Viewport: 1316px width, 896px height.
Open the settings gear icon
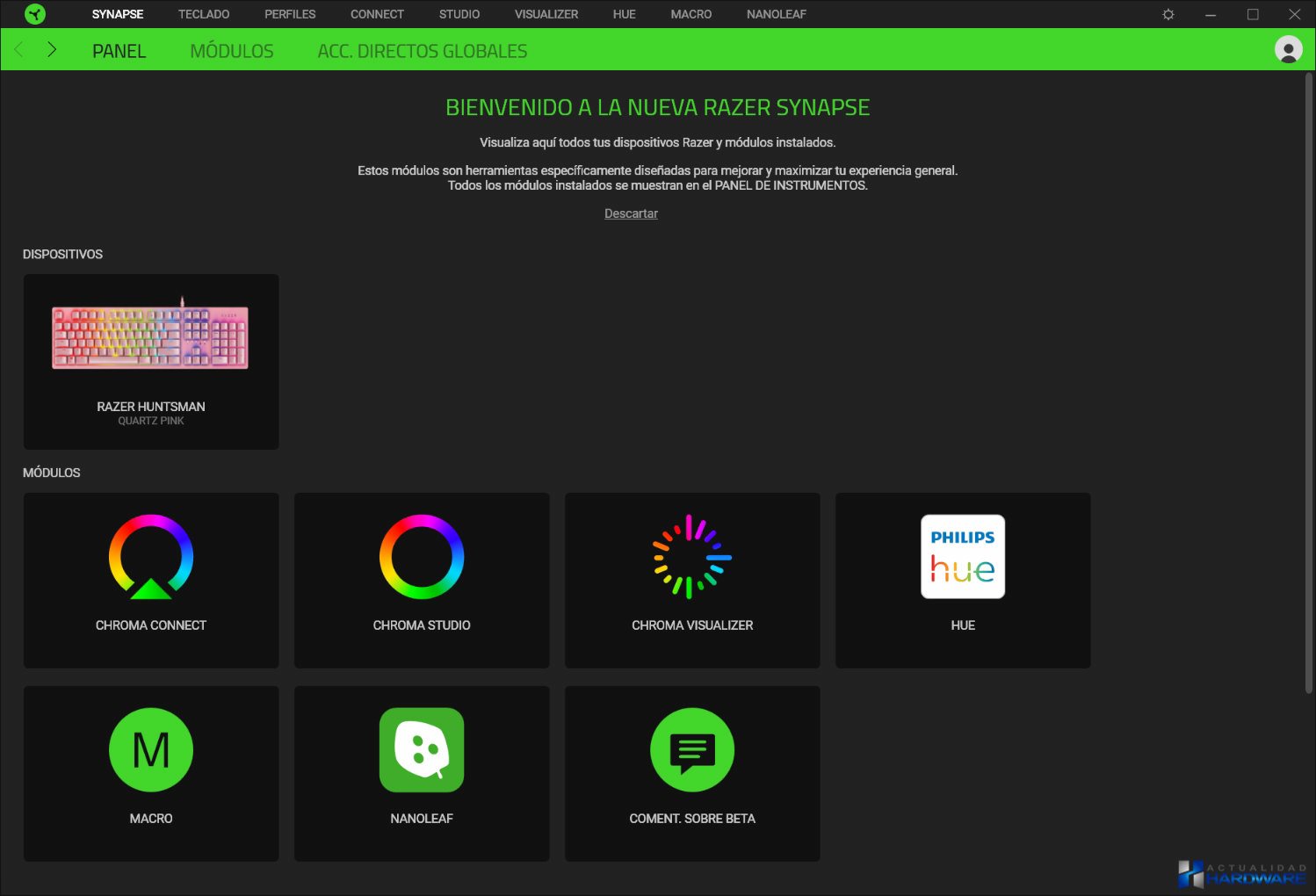[1168, 14]
